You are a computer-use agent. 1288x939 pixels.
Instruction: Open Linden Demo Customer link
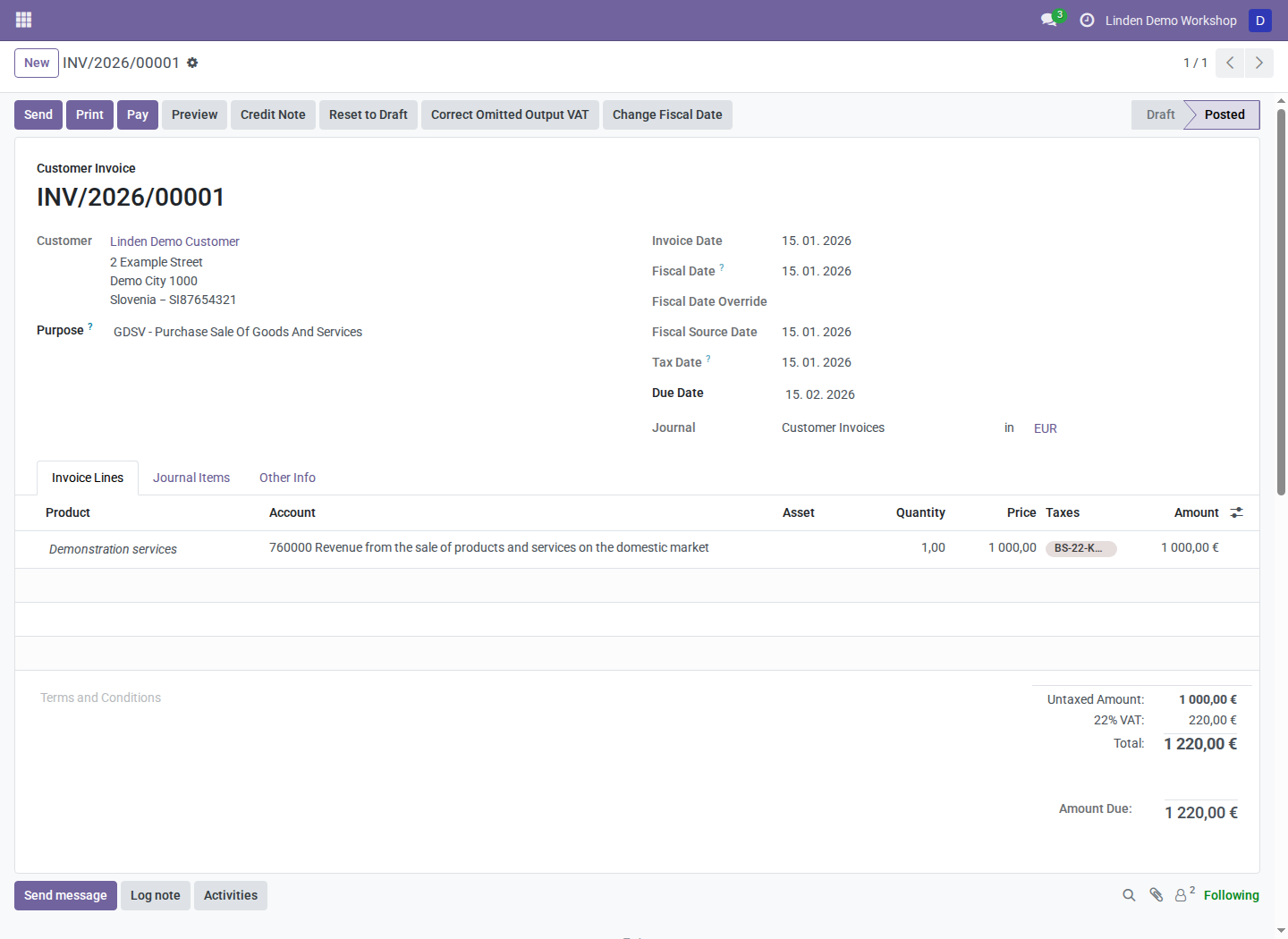[174, 241]
